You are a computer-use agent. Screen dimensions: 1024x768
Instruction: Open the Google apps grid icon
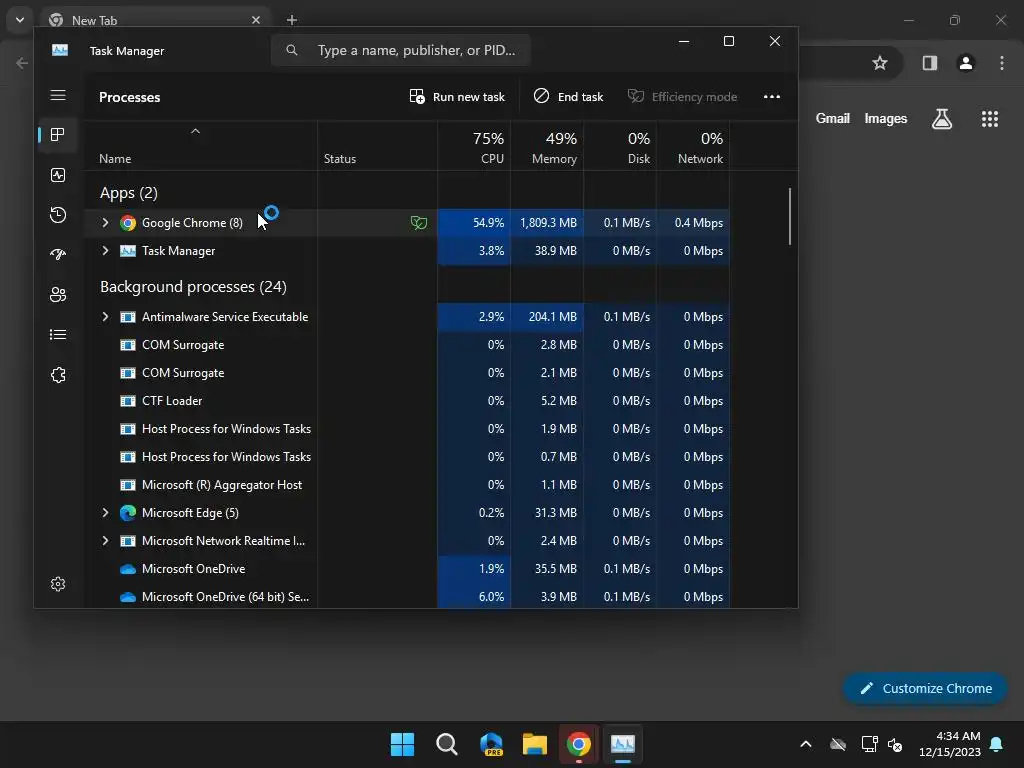[x=990, y=119]
